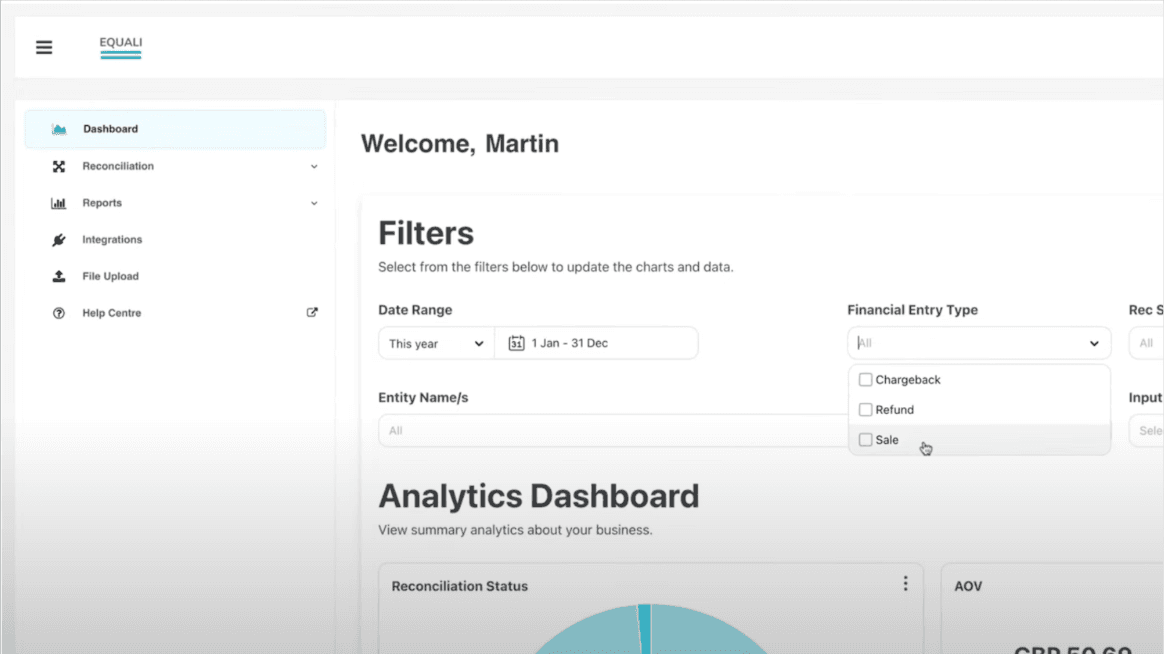The height and width of the screenshot is (654, 1164).
Task: Click the Reports bar chart icon
Action: coord(59,203)
